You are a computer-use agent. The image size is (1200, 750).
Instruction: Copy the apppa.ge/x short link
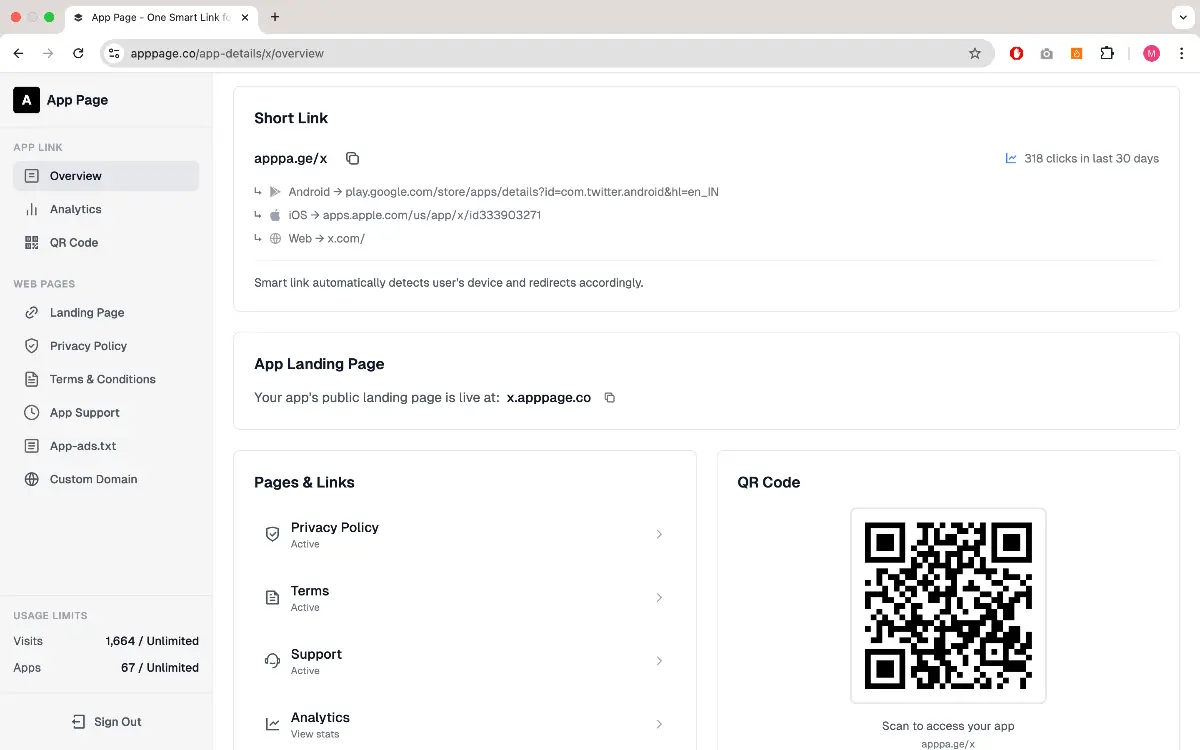352,158
